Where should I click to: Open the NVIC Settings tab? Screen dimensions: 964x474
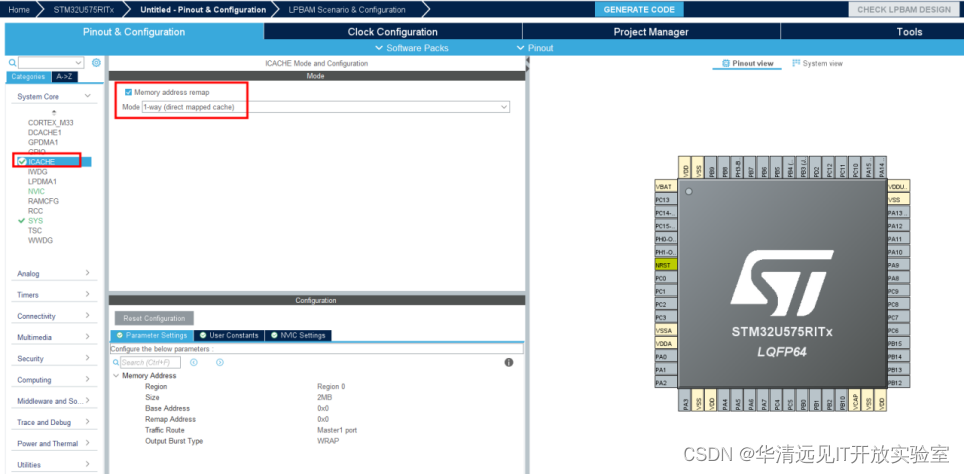pos(298,336)
